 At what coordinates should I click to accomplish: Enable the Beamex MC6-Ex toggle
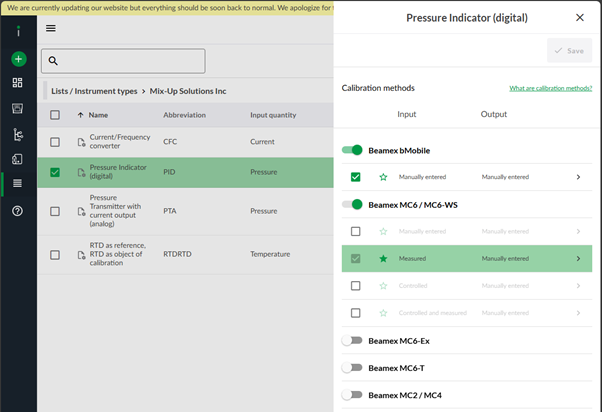352,341
